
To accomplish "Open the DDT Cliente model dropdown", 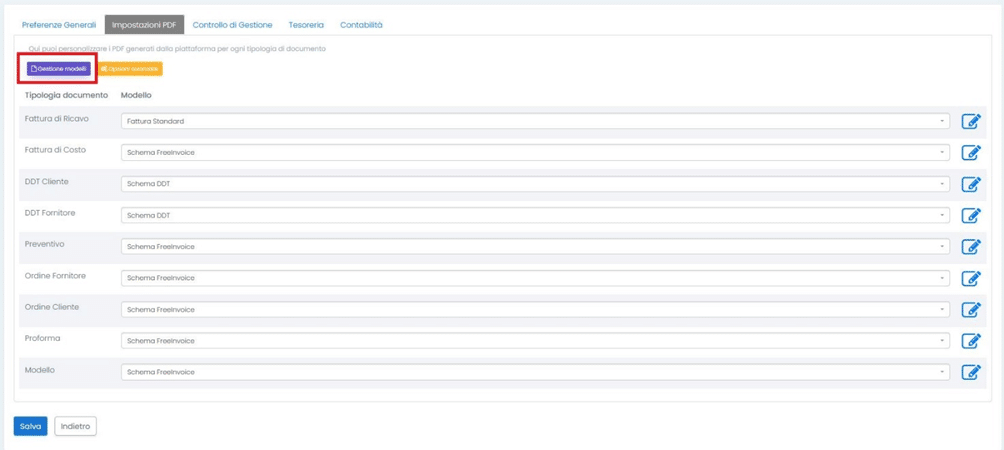I will click(x=535, y=184).
